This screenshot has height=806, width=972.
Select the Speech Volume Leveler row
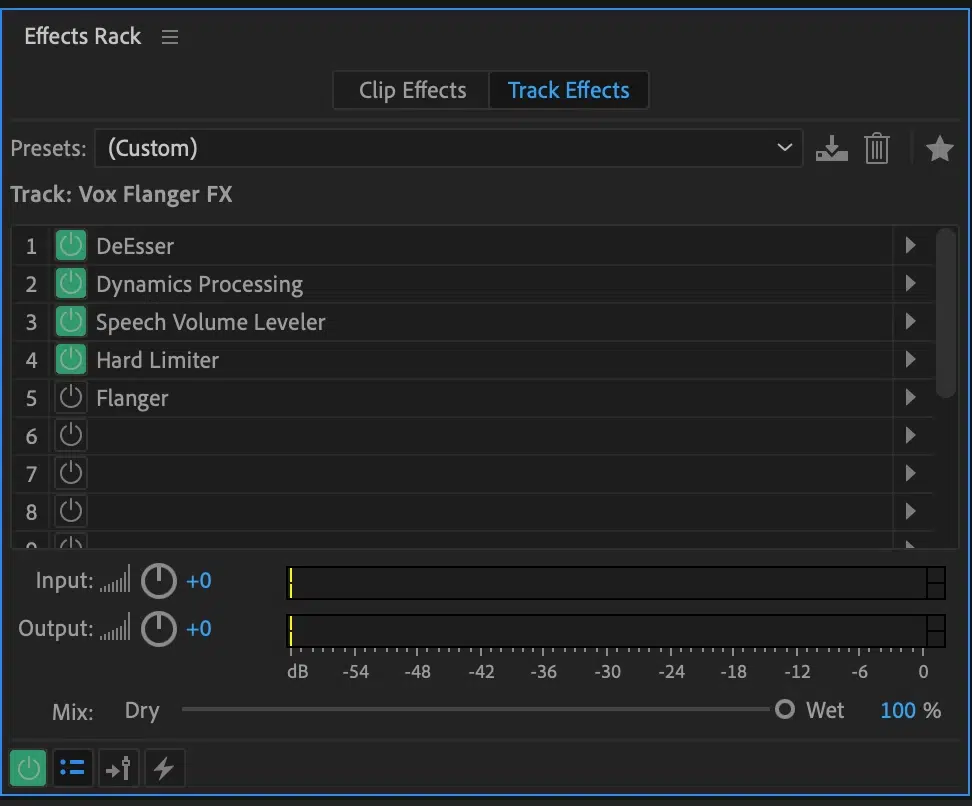(x=472, y=322)
